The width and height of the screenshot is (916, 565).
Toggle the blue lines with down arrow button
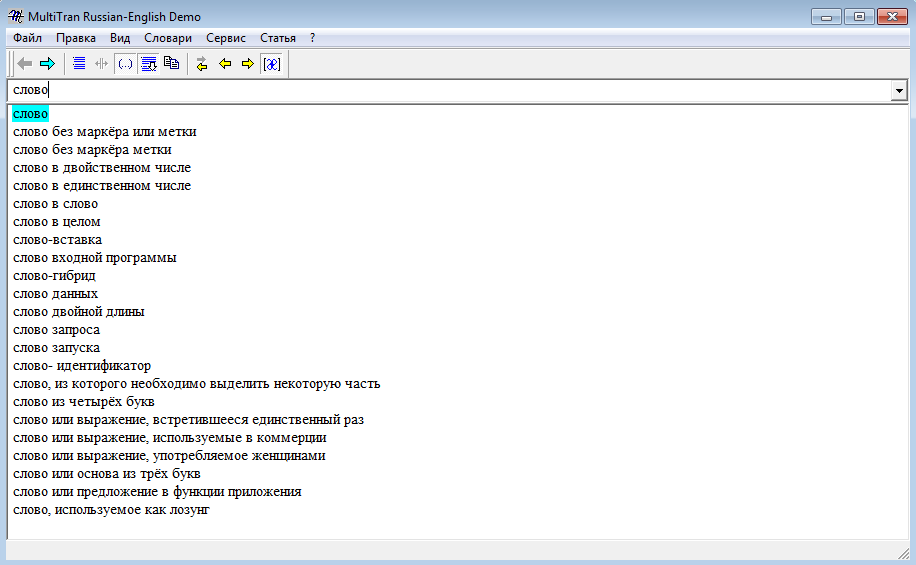tap(149, 64)
